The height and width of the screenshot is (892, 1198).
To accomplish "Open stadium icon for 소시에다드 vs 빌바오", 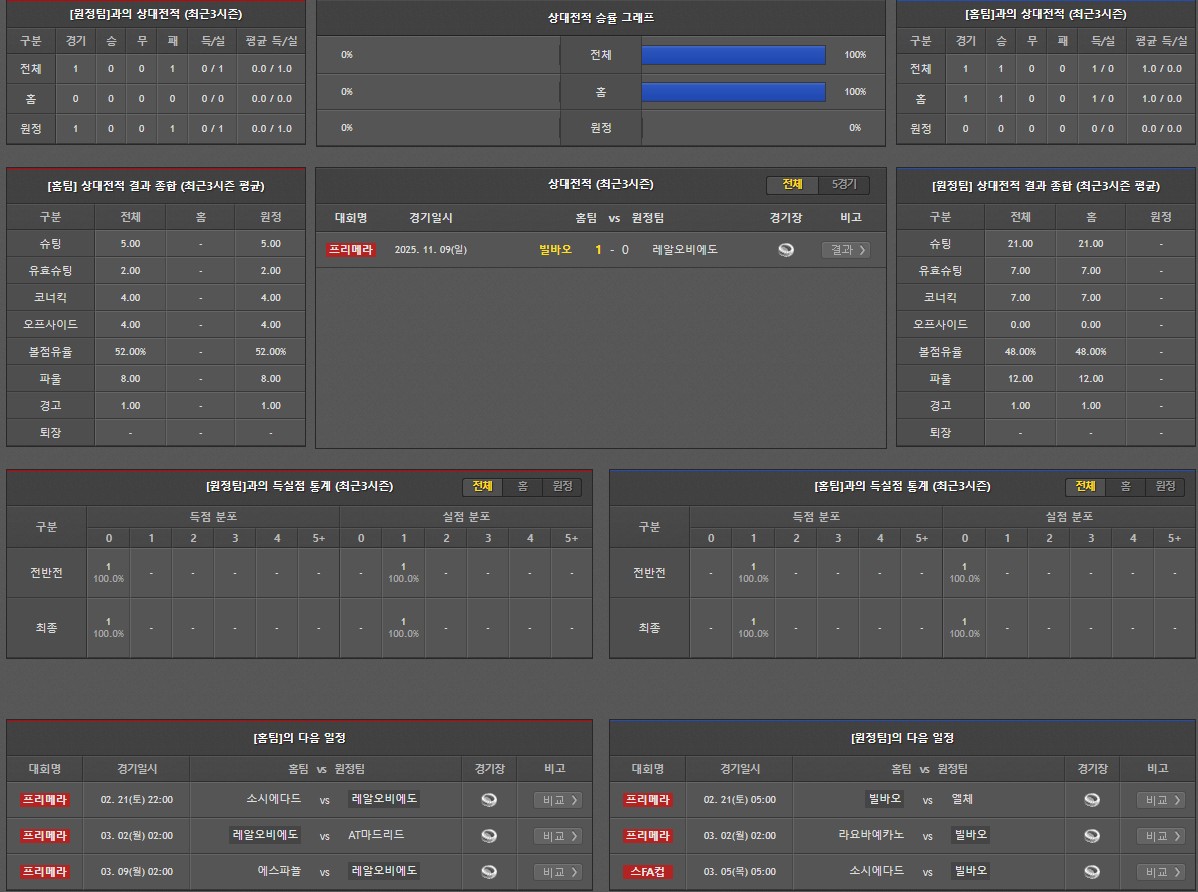I will click(x=1092, y=872).
